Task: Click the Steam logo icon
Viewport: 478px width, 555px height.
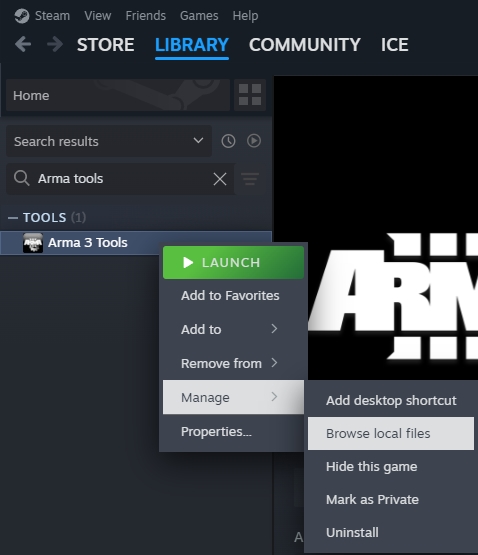Action: pos(22,16)
